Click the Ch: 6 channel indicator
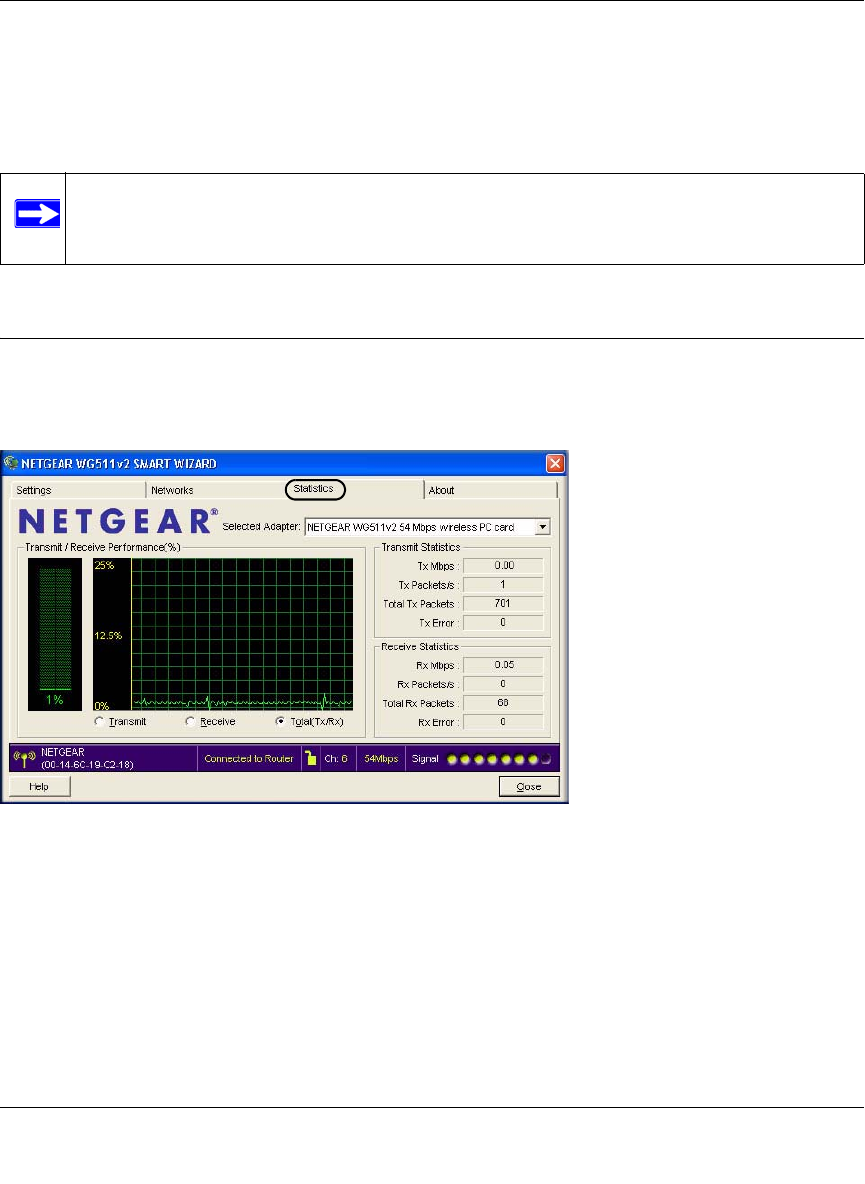The image size is (865, 1184). pos(336,759)
